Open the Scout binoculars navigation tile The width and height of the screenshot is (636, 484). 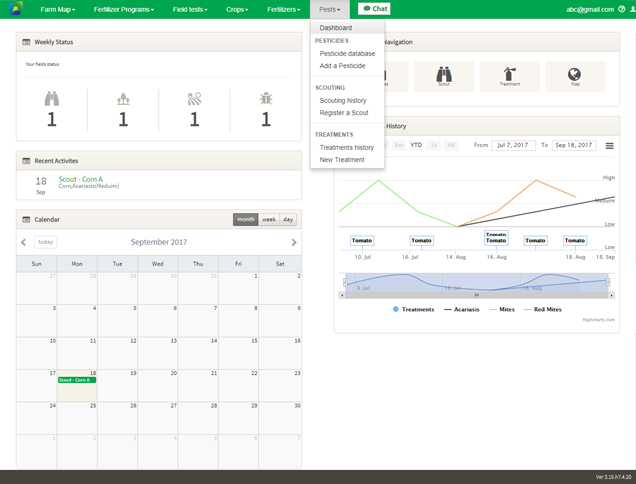pyautogui.click(x=444, y=76)
